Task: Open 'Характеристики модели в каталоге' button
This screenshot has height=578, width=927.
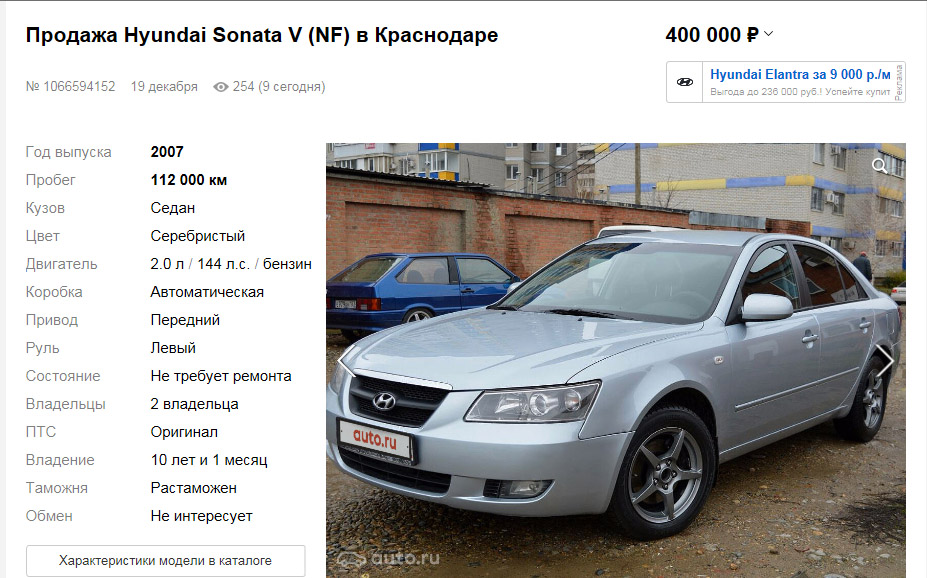Action: coord(166,560)
